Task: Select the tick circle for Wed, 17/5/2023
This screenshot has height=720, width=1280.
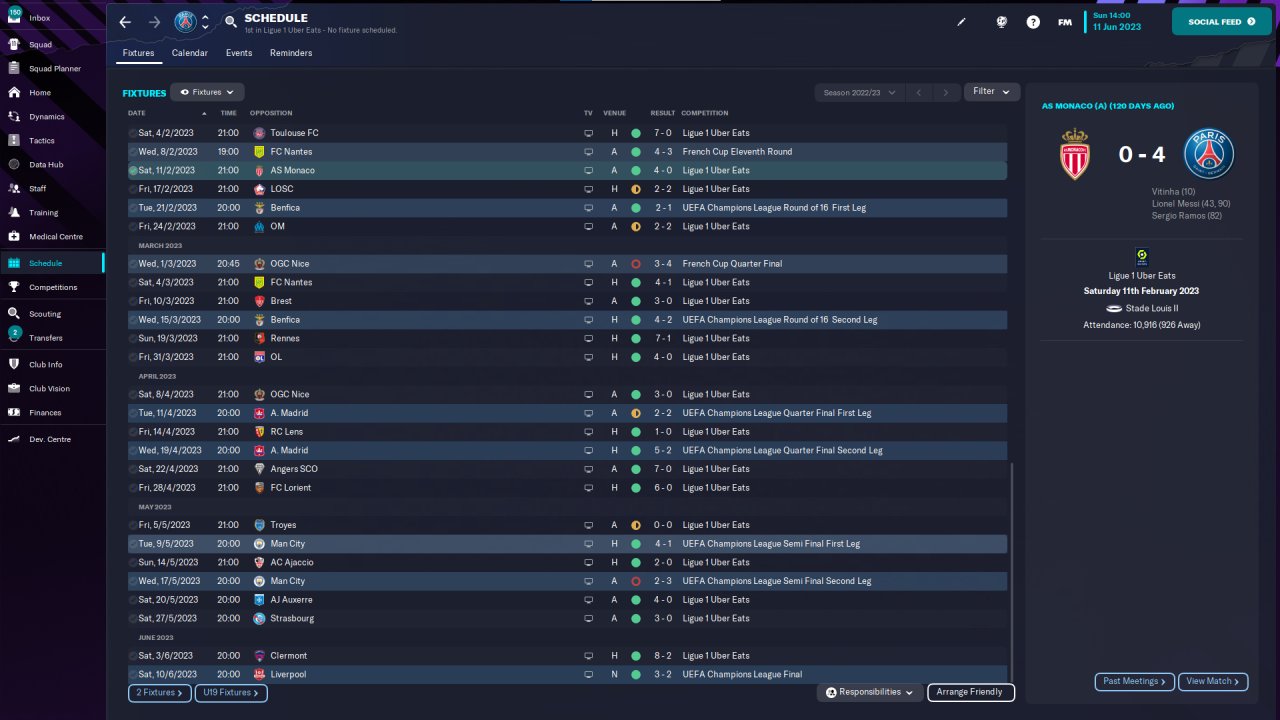Action: tap(133, 581)
